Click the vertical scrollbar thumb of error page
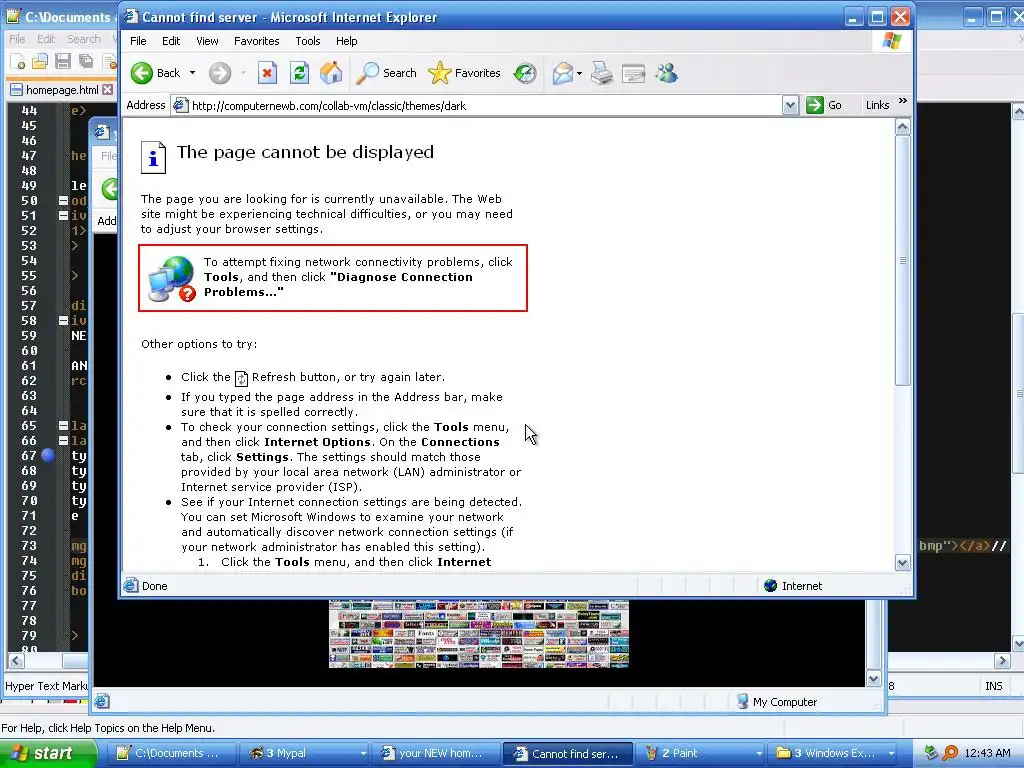This screenshot has width=1024, height=768. 903,260
